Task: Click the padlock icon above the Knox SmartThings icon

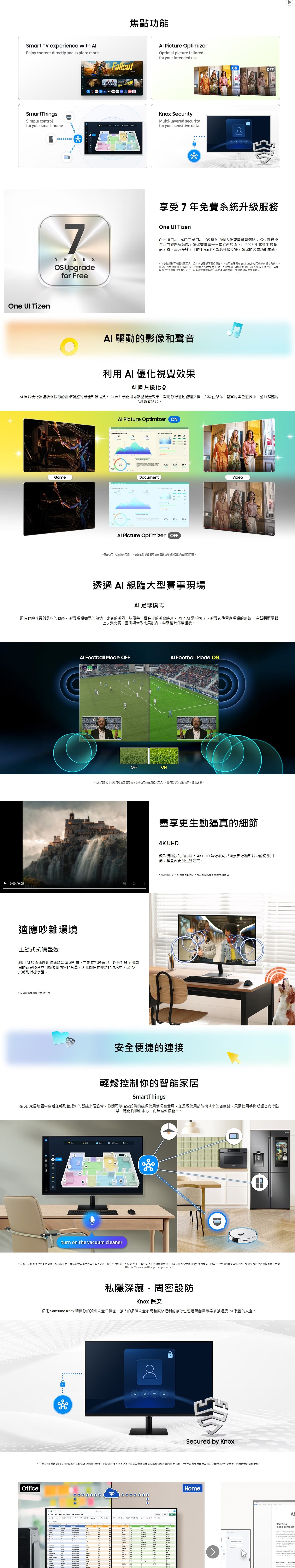Action: (63, 1384)
